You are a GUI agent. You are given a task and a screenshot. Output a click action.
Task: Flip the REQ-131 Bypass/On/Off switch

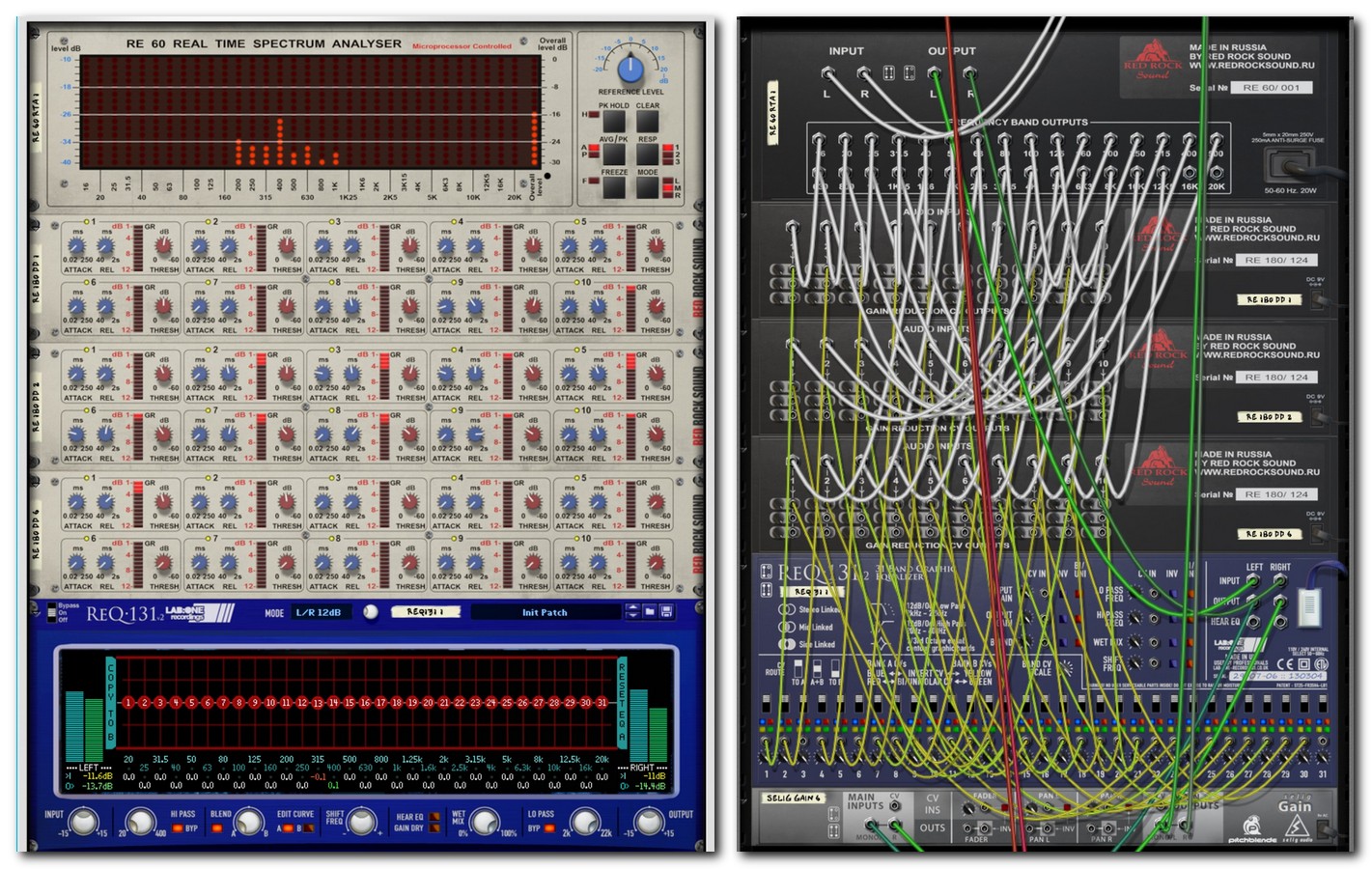coord(52,611)
